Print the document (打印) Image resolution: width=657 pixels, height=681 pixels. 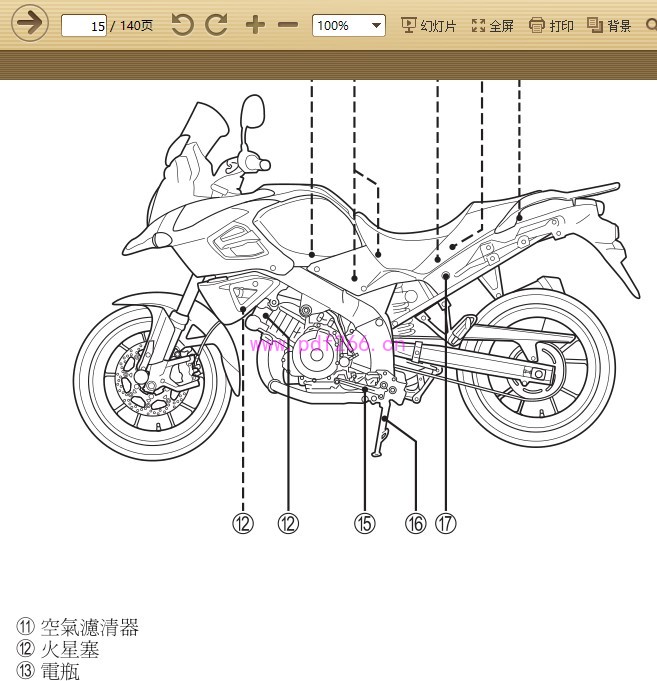click(551, 26)
